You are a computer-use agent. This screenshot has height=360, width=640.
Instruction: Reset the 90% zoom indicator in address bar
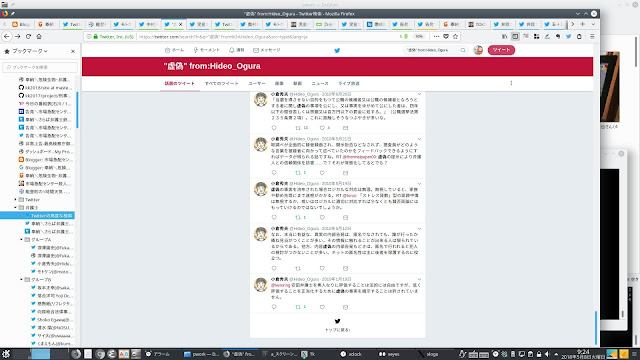tap(419, 36)
